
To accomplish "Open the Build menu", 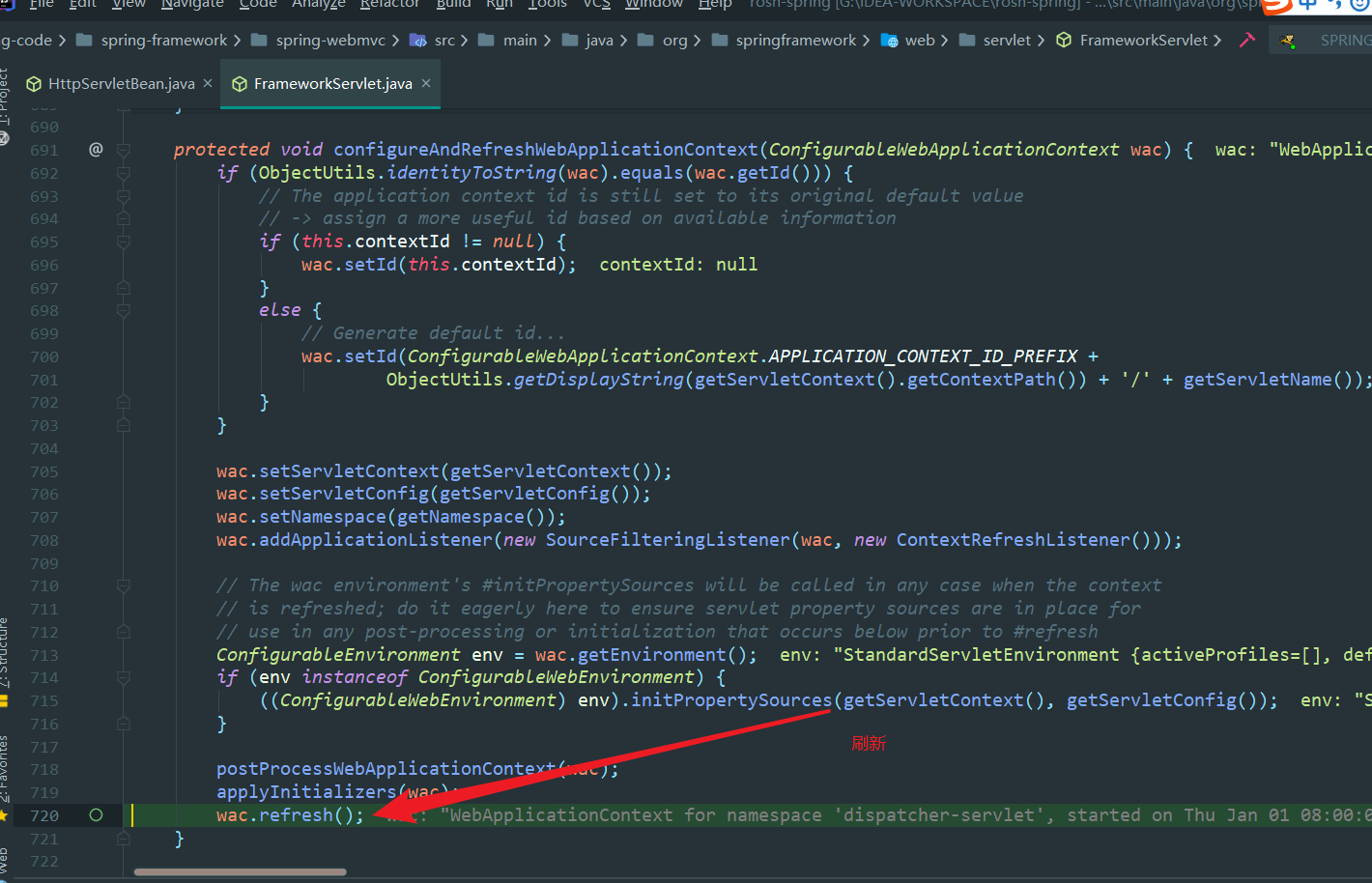I will click(x=453, y=4).
